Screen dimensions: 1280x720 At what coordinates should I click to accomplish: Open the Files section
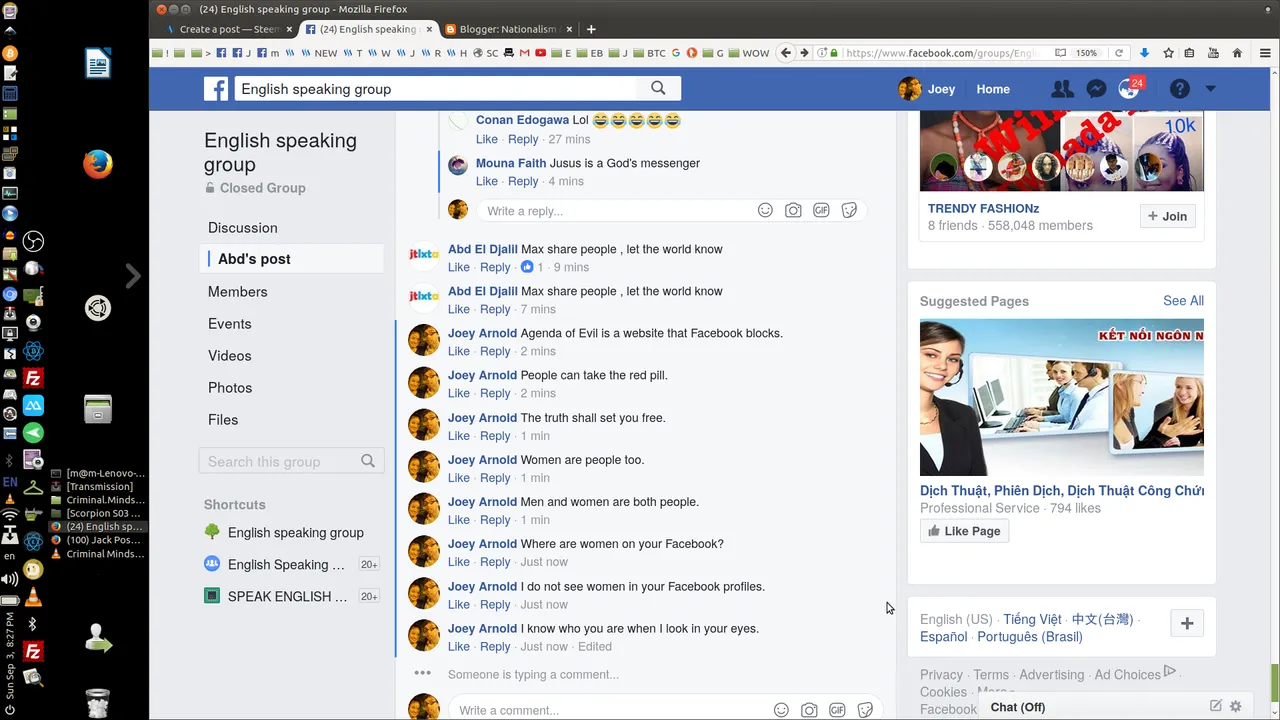tap(223, 420)
